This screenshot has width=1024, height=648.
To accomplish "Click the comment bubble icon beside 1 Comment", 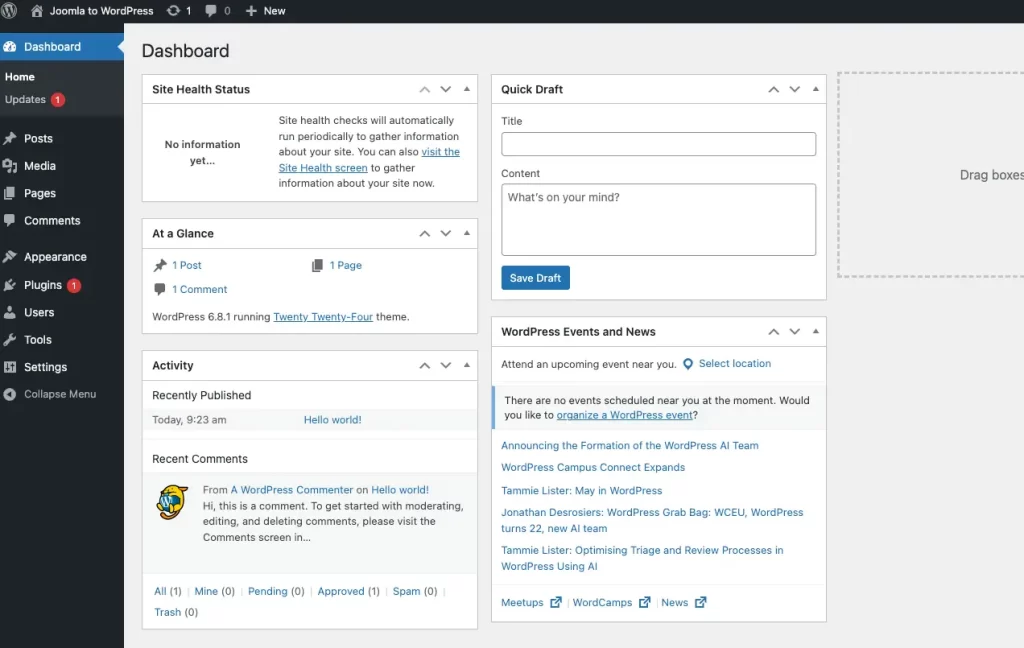I will pyautogui.click(x=161, y=289).
